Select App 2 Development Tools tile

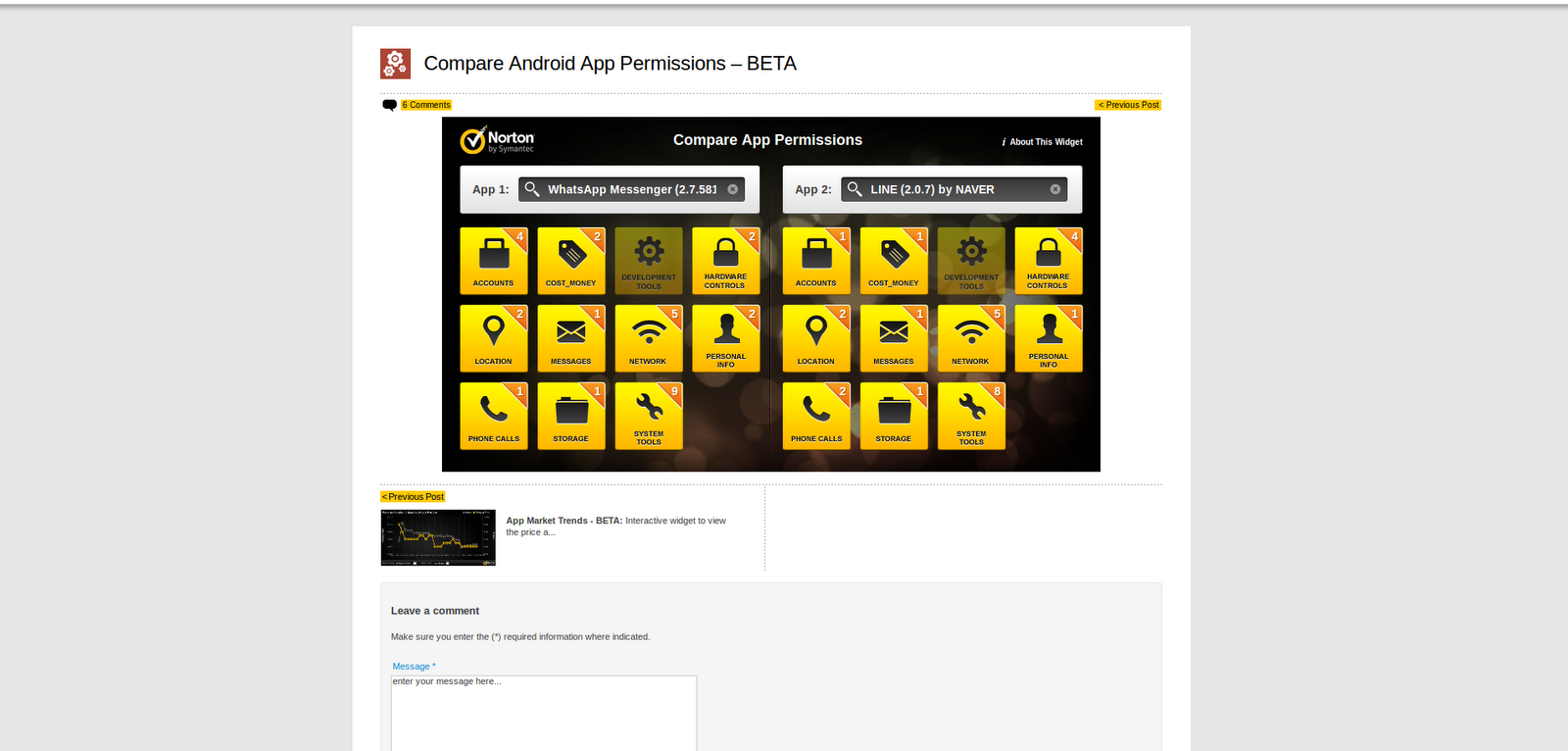click(x=971, y=261)
